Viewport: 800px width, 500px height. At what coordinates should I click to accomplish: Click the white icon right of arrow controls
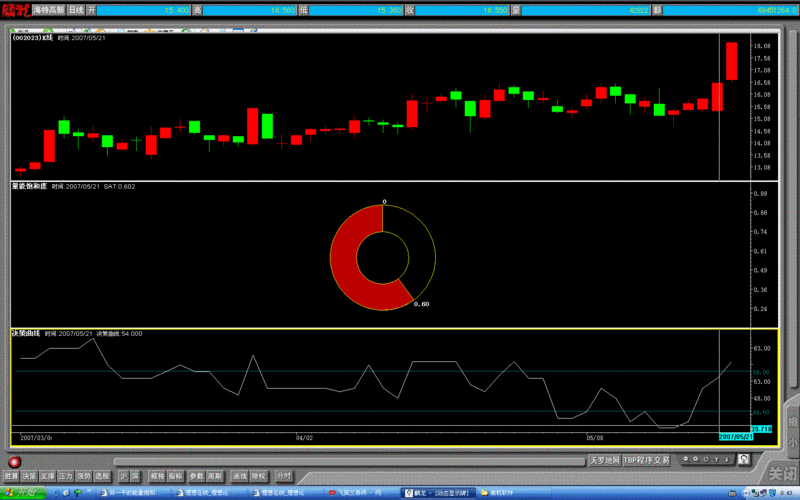[742, 458]
